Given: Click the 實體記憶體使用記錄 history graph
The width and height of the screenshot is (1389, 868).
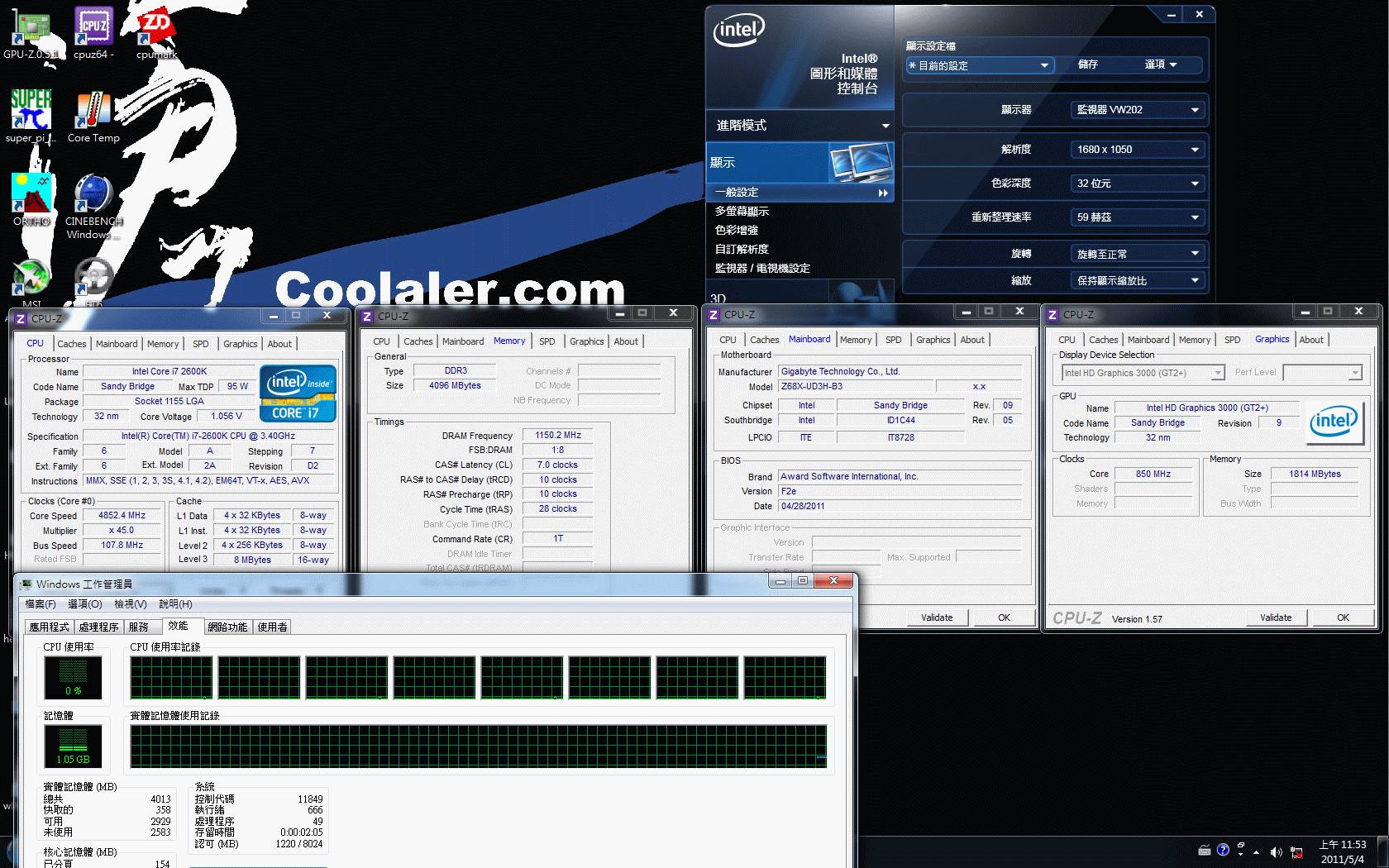Looking at the screenshot, I should (x=479, y=746).
